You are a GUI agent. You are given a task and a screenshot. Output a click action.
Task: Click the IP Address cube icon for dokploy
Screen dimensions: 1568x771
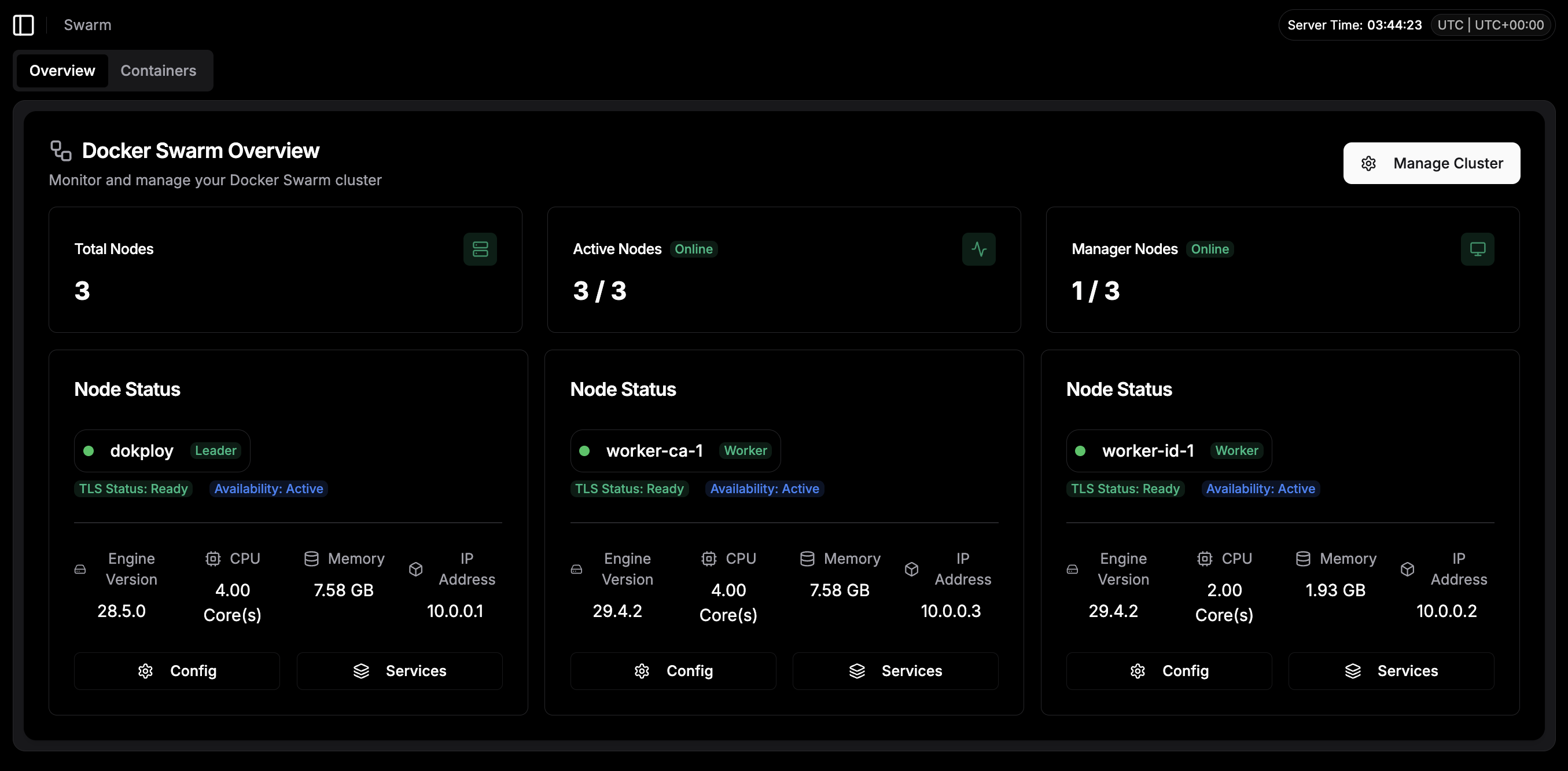click(x=416, y=569)
